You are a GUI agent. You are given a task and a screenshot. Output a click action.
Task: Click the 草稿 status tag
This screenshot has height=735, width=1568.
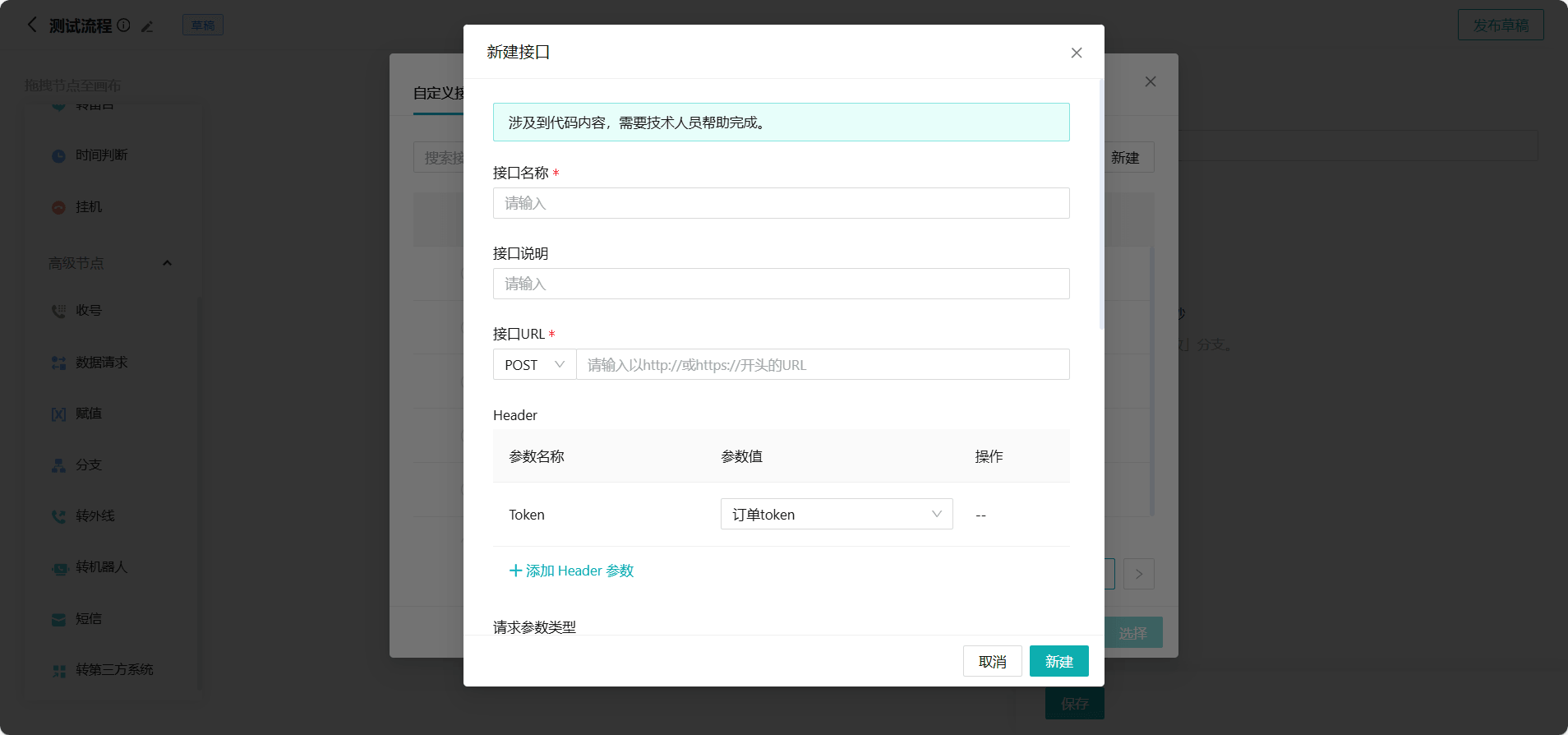pos(203,25)
